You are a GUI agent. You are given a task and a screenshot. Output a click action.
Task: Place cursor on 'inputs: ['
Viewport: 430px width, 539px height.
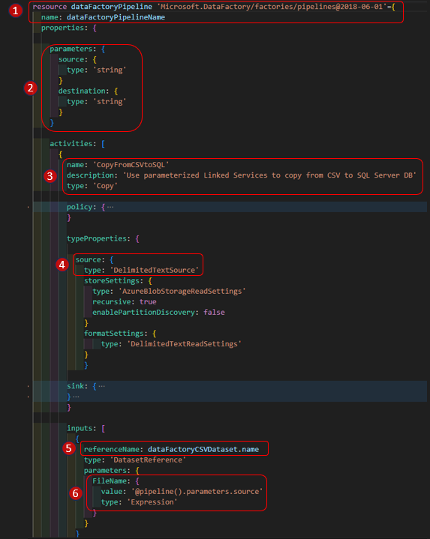pyautogui.click(x=86, y=428)
